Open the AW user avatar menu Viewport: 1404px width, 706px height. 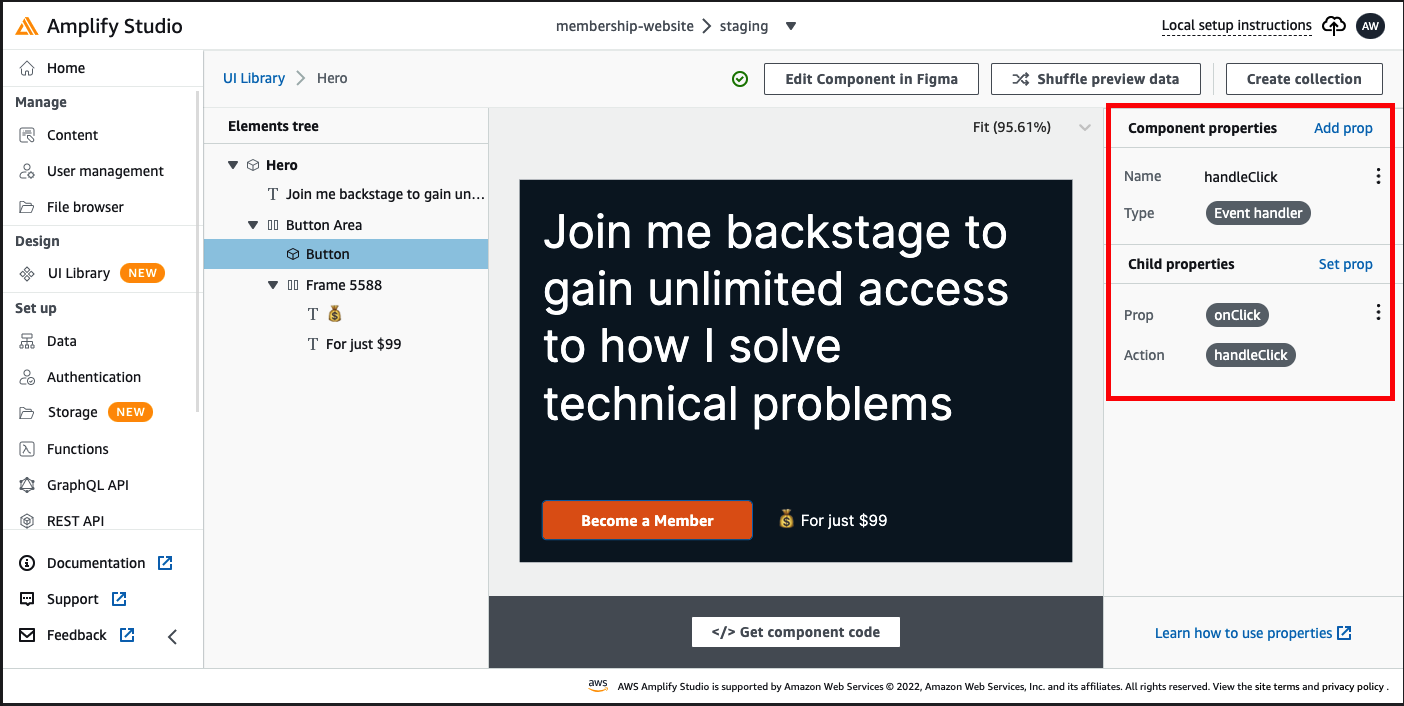pos(1370,26)
